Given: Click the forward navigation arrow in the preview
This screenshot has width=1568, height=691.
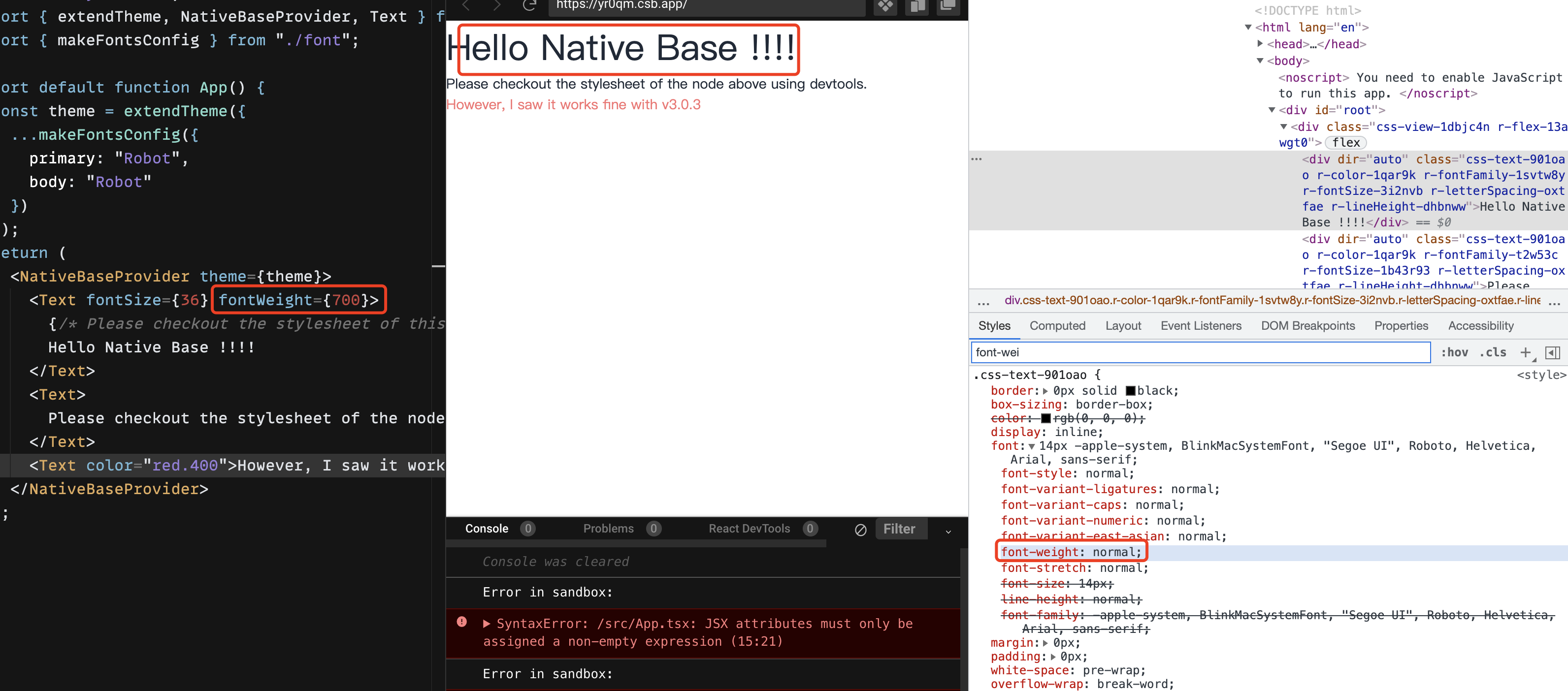Looking at the screenshot, I should (x=497, y=5).
